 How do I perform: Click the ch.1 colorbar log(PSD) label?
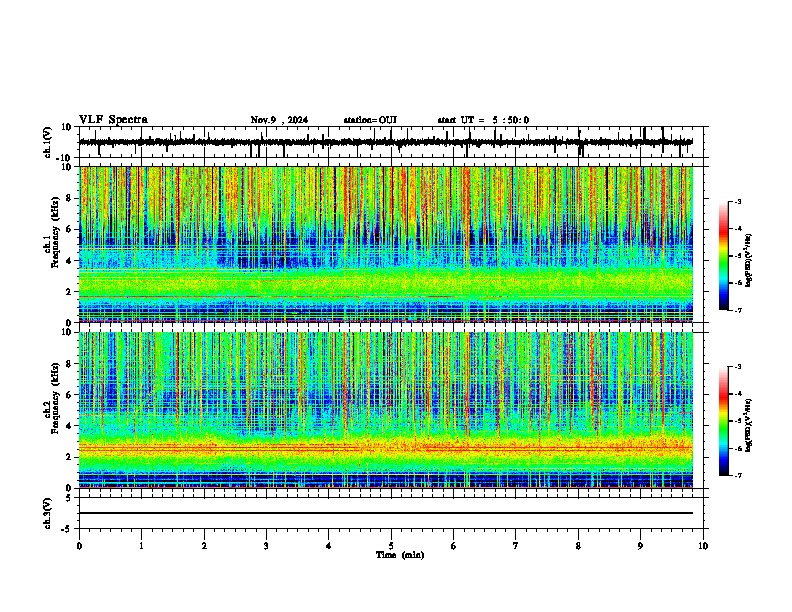tap(748, 261)
